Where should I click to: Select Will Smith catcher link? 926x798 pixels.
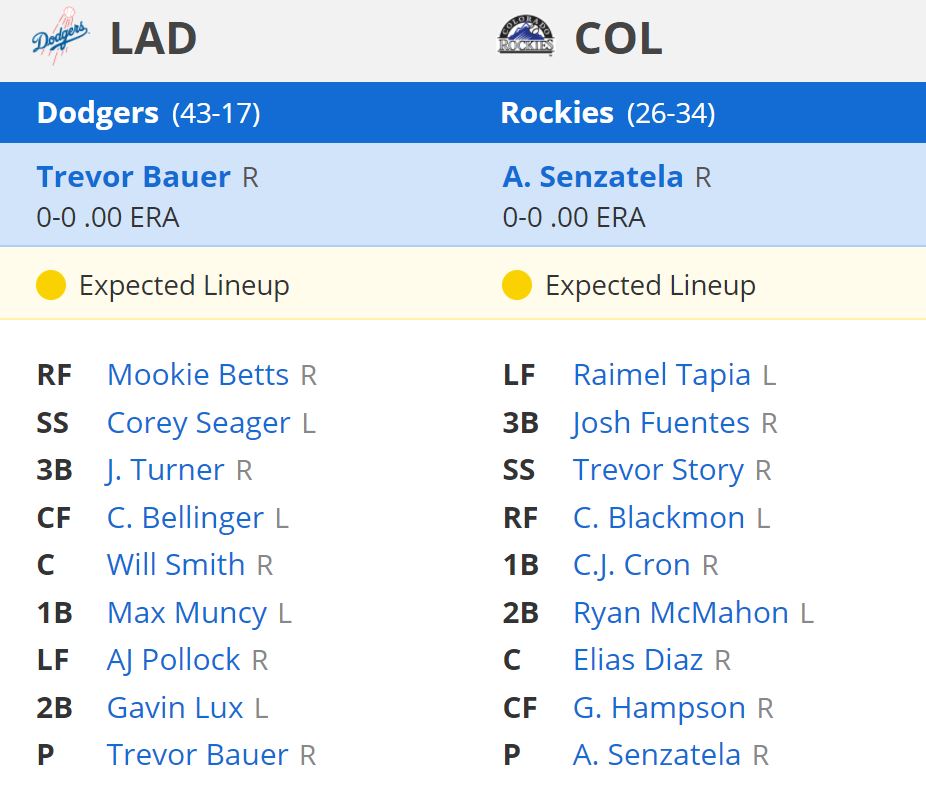click(x=176, y=565)
